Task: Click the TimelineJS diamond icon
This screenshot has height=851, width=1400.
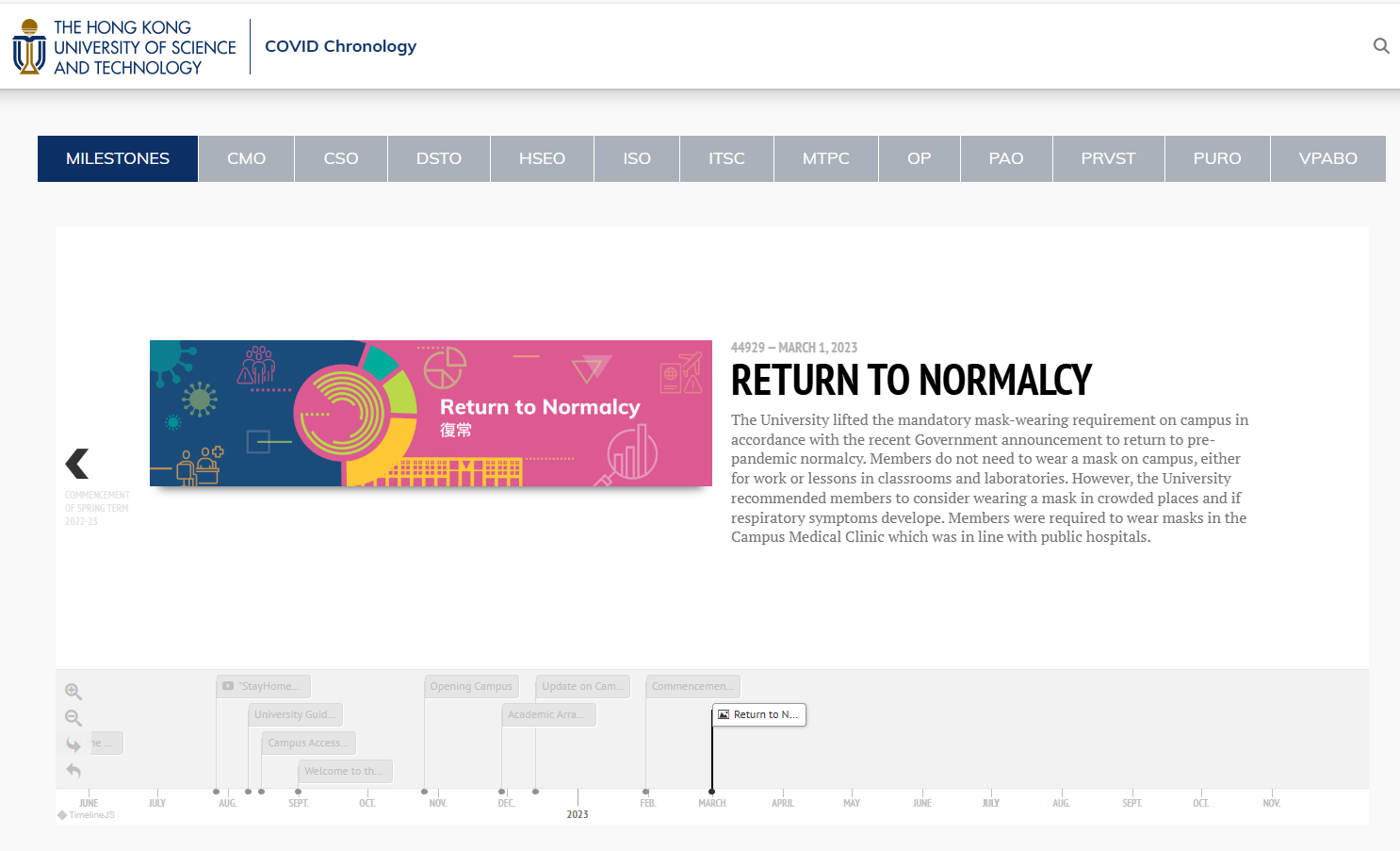Action: pos(60,814)
